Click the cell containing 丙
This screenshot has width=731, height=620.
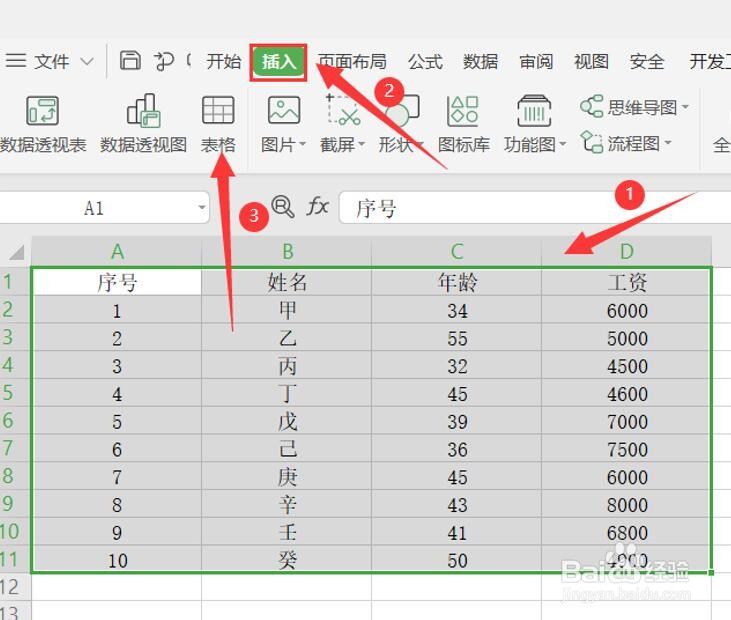click(x=287, y=365)
